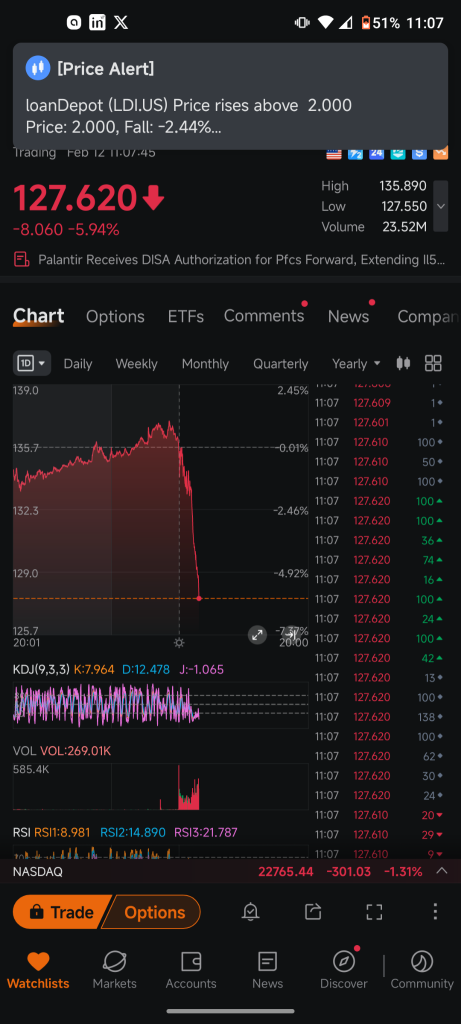Open the Palantir DISA Authorization headline
Image resolution: width=461 pixels, height=1024 pixels.
point(242,259)
